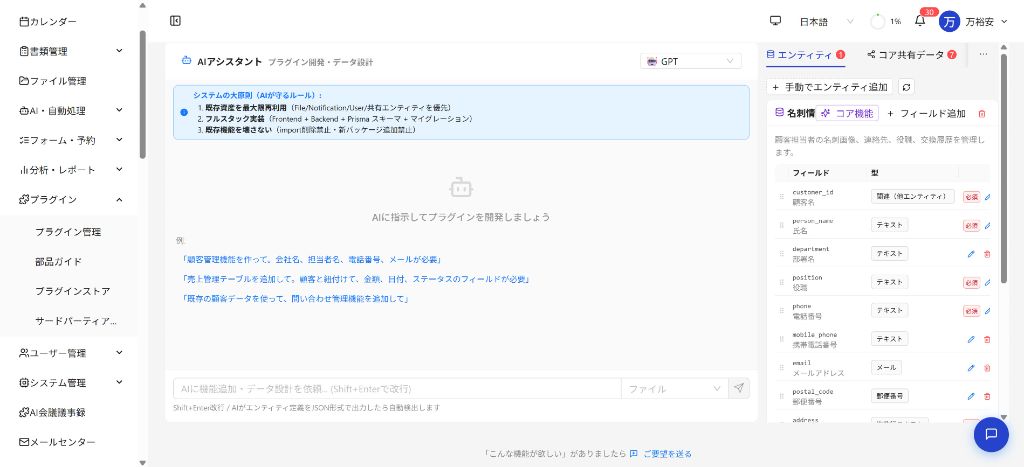This screenshot has height=467, width=1024.
Task: Open AI会議議事録 in the sidebar
Action: (53, 412)
